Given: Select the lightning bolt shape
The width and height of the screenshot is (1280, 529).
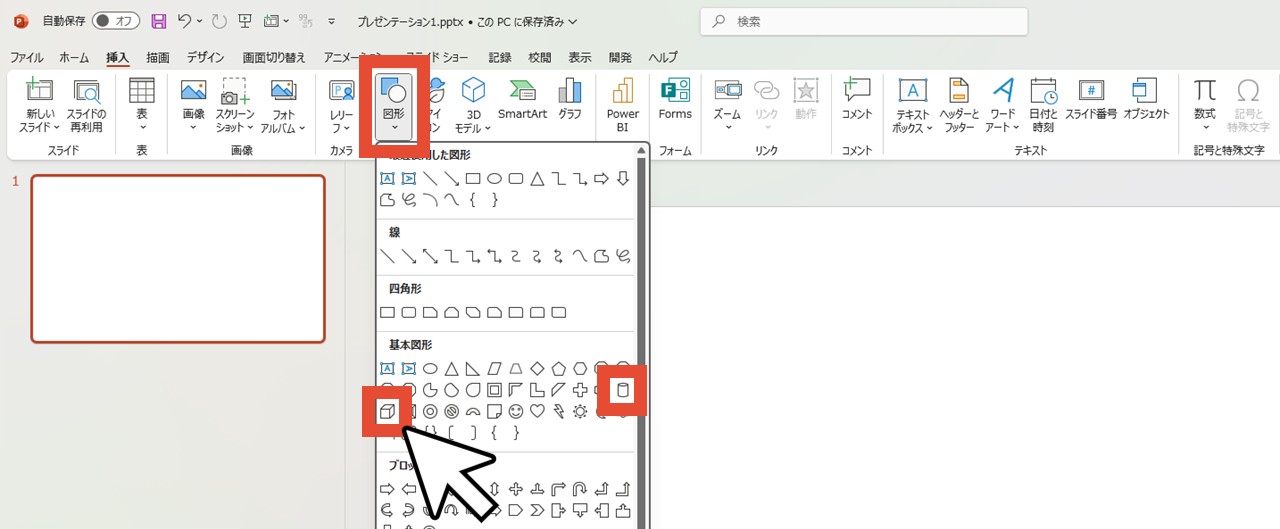Looking at the screenshot, I should click(558, 411).
